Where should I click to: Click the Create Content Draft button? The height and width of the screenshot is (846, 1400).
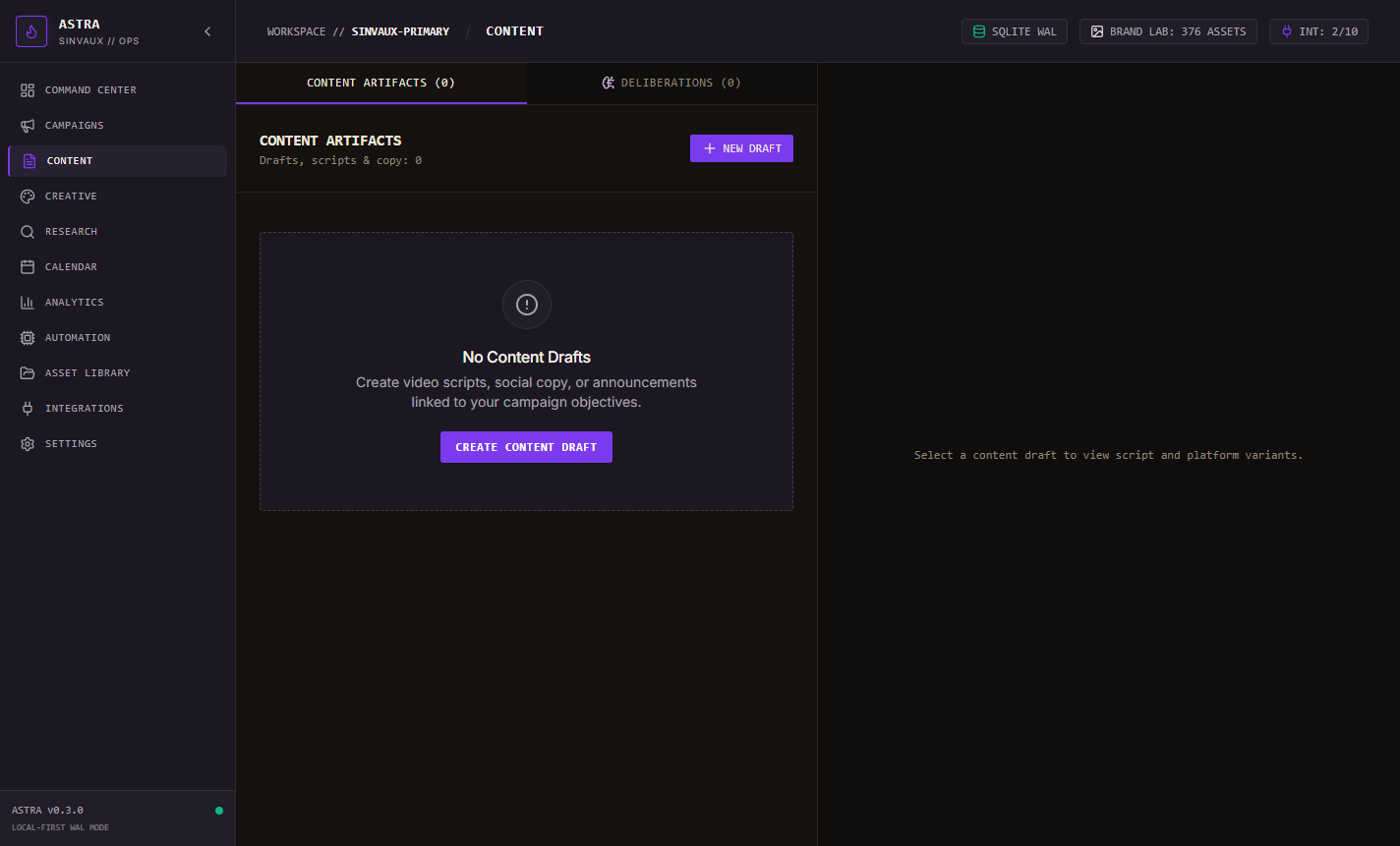click(526, 447)
